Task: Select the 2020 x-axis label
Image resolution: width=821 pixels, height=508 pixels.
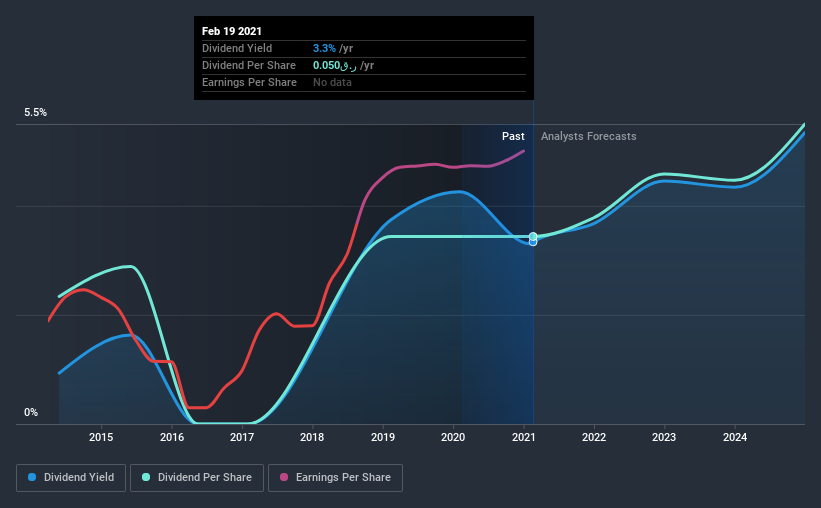Action: (x=453, y=437)
